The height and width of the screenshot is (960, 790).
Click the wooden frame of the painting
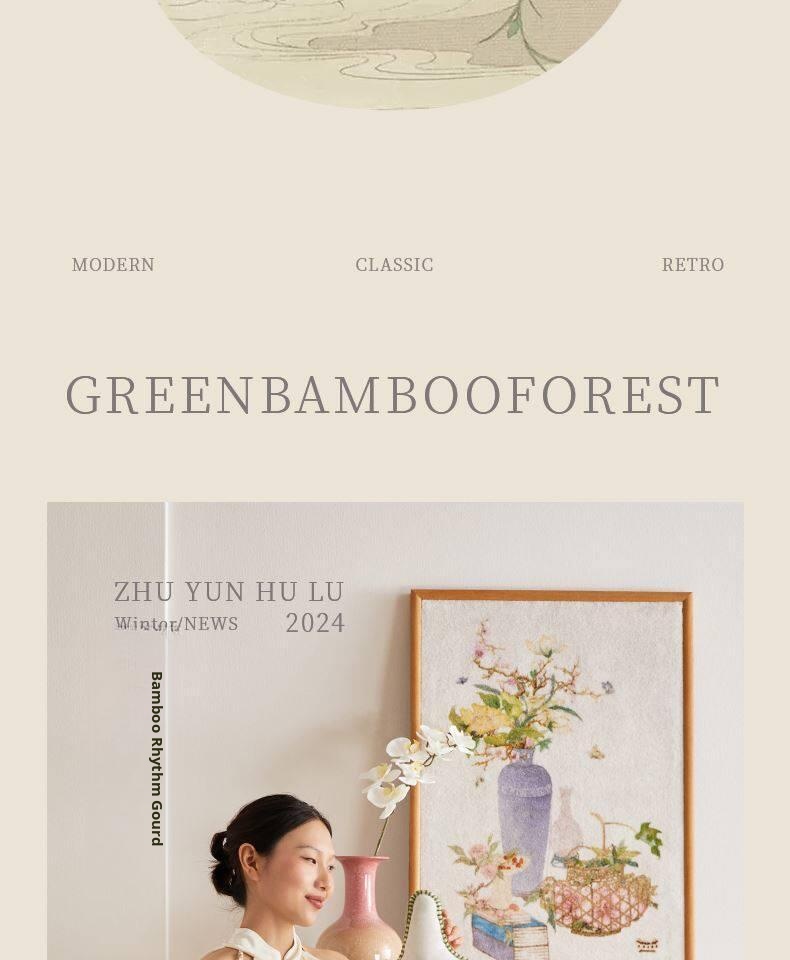pos(551,595)
